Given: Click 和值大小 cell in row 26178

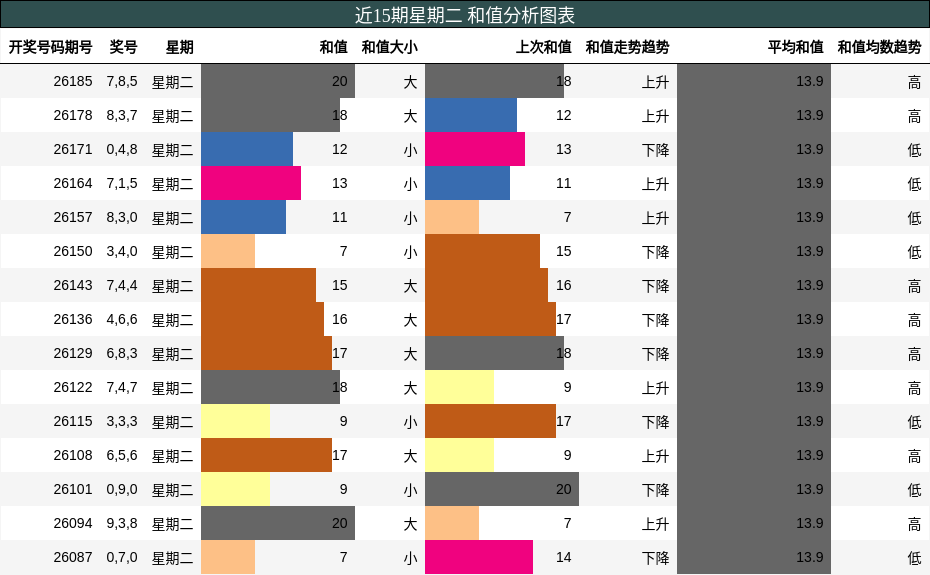Looking at the screenshot, I should [410, 116].
